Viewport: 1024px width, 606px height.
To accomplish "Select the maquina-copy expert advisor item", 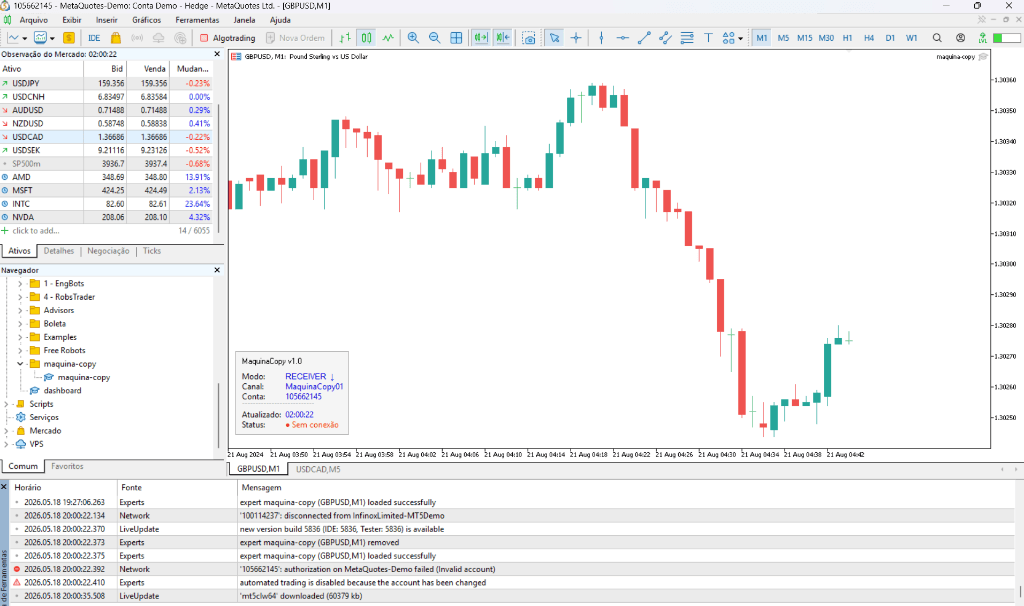I will (84, 377).
